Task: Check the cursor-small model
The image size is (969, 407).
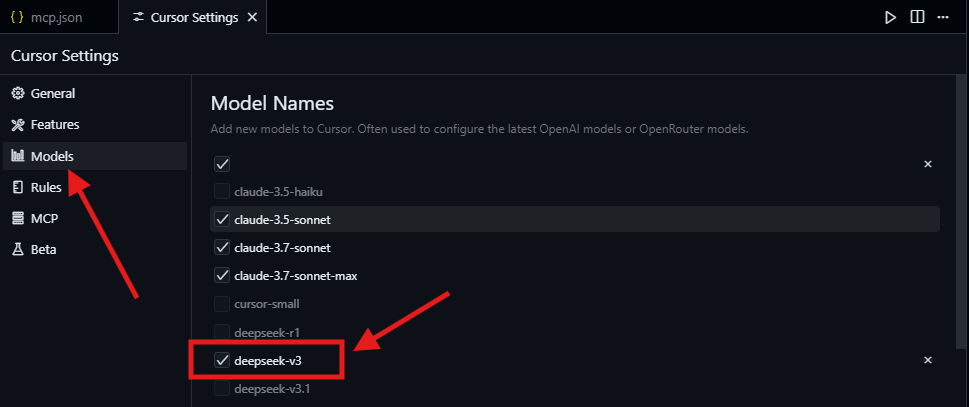Action: [222, 304]
